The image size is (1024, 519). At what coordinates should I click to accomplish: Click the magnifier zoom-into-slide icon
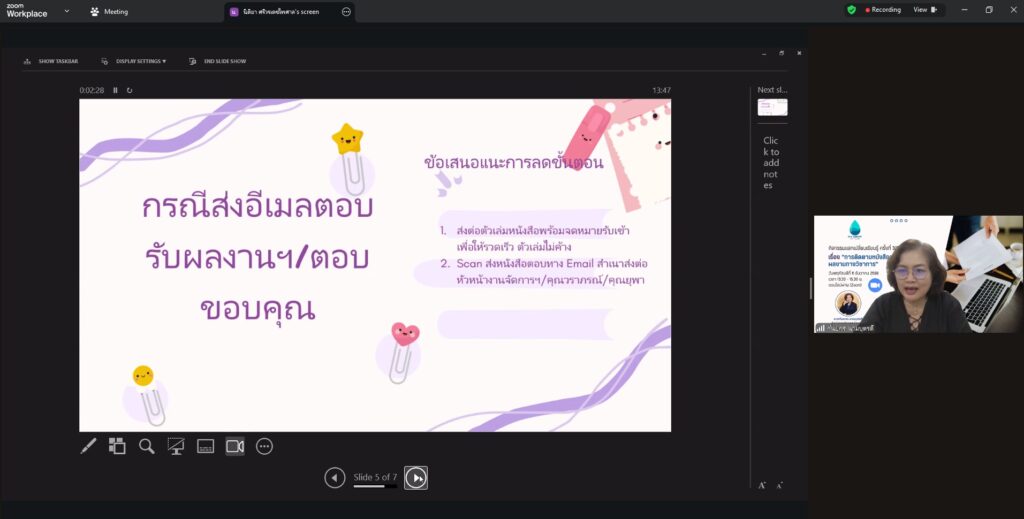(147, 446)
